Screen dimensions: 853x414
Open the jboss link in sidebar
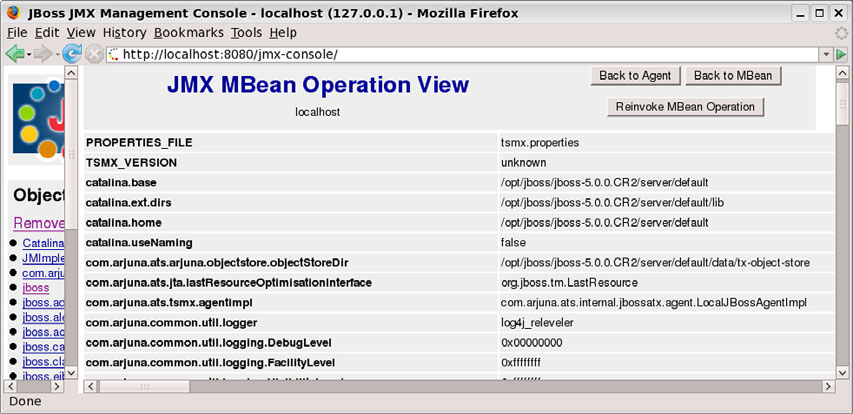[35, 287]
